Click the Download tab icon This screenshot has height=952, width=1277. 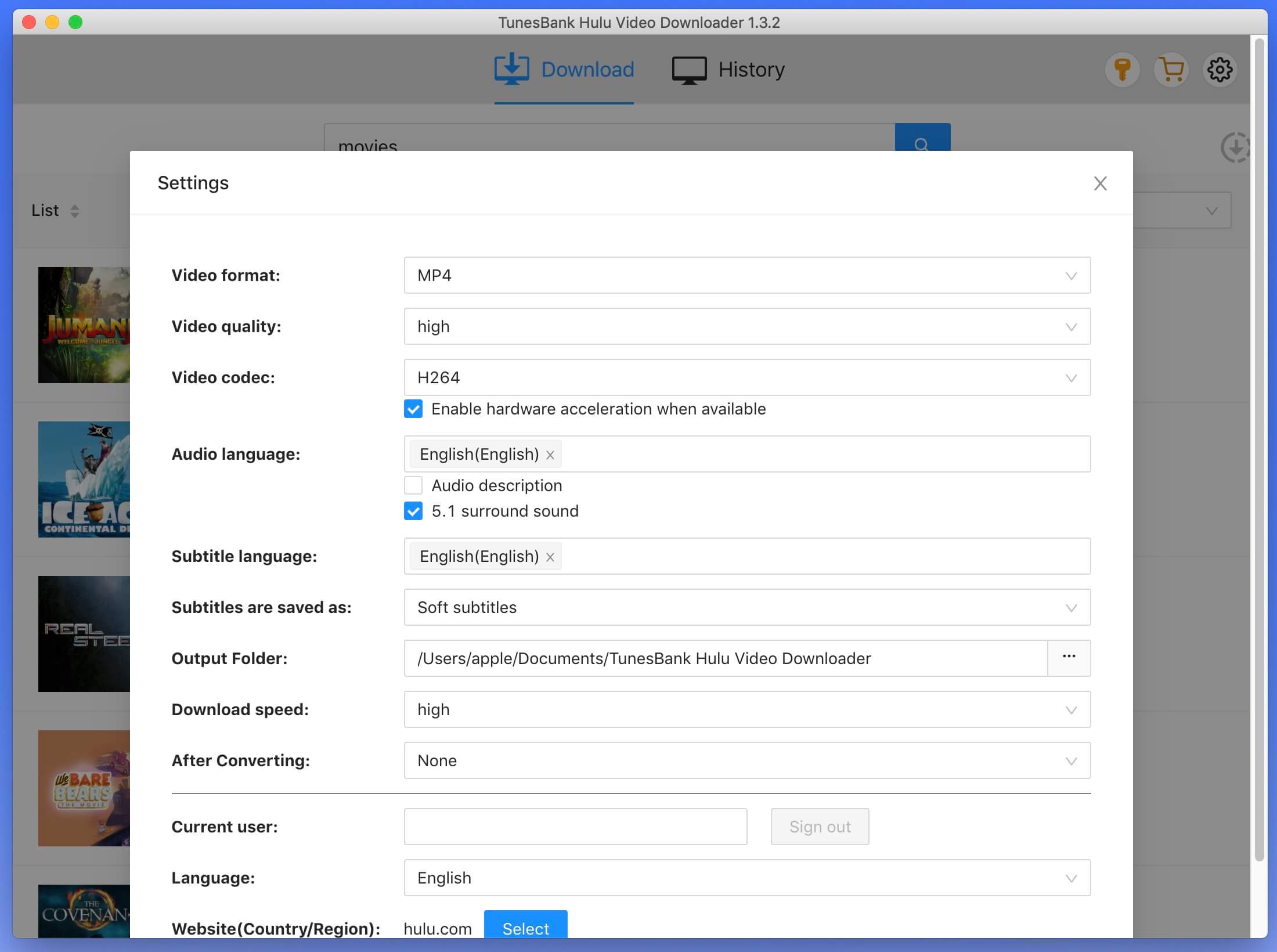coord(510,68)
